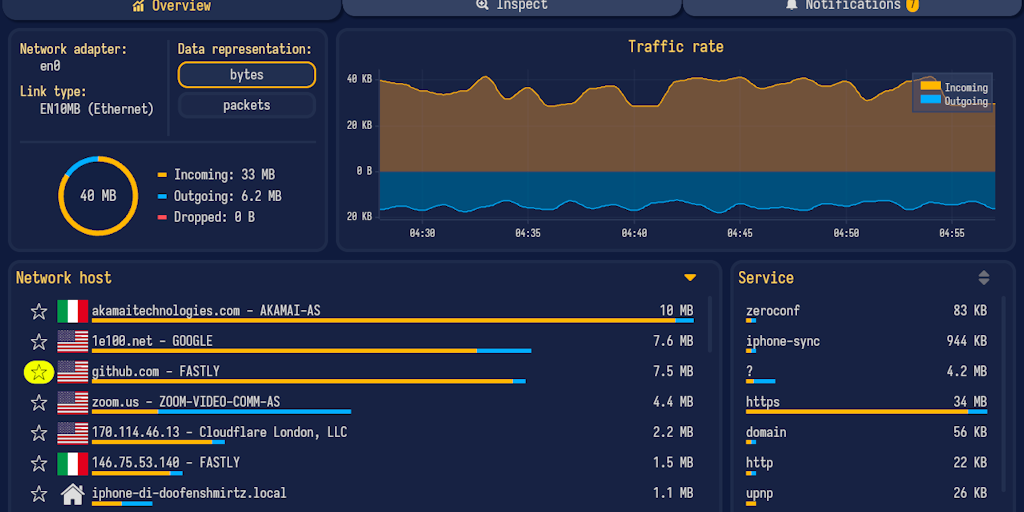This screenshot has width=1024, height=512.
Task: Open the Overview tab
Action: 172,7
